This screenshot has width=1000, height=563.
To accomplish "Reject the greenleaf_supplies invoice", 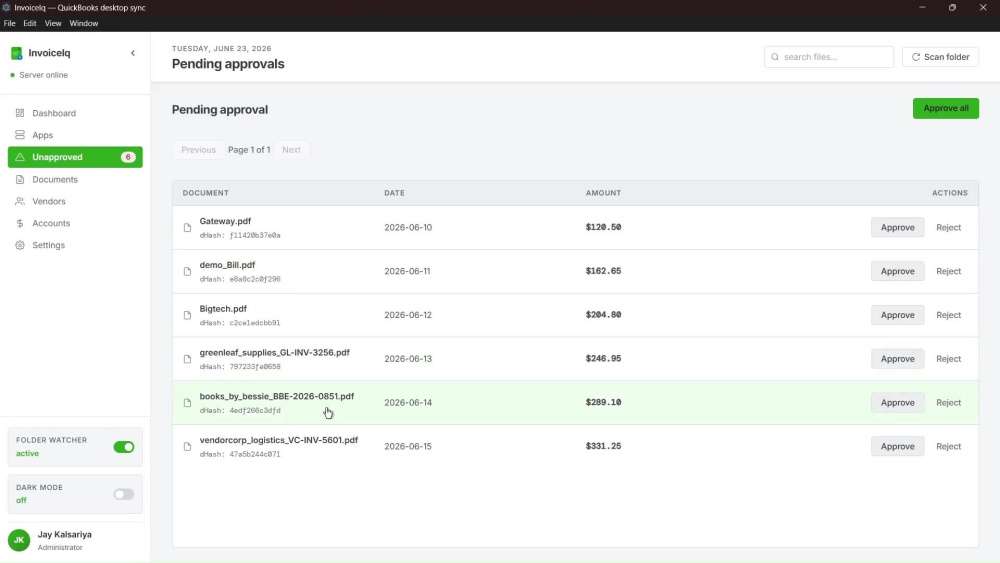I will click(948, 359).
